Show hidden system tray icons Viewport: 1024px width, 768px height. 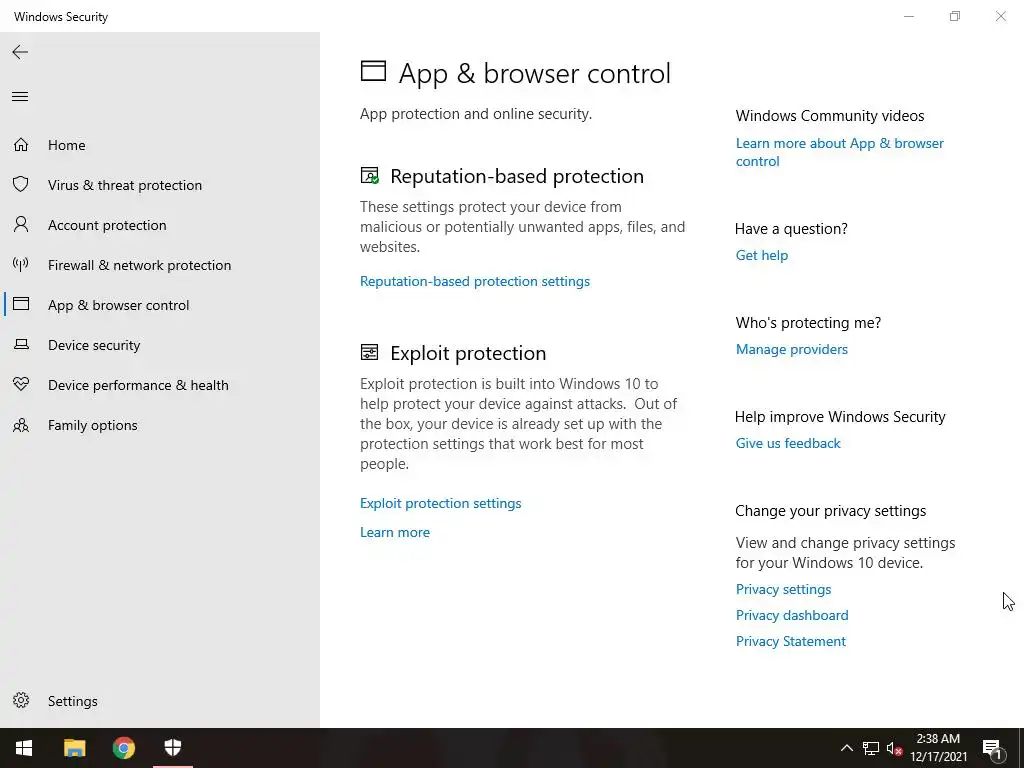pyautogui.click(x=846, y=748)
